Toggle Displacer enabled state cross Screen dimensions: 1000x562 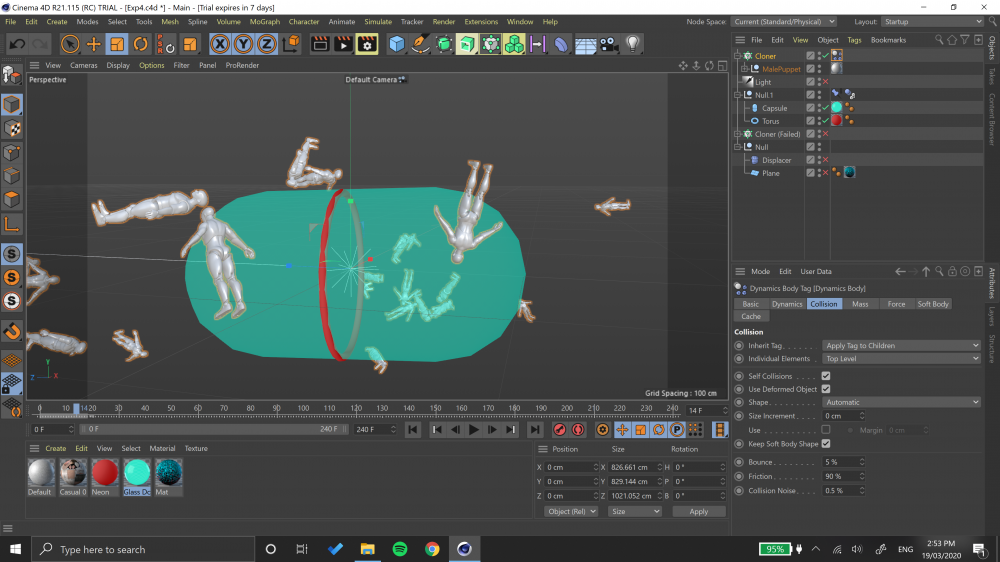tap(825, 160)
